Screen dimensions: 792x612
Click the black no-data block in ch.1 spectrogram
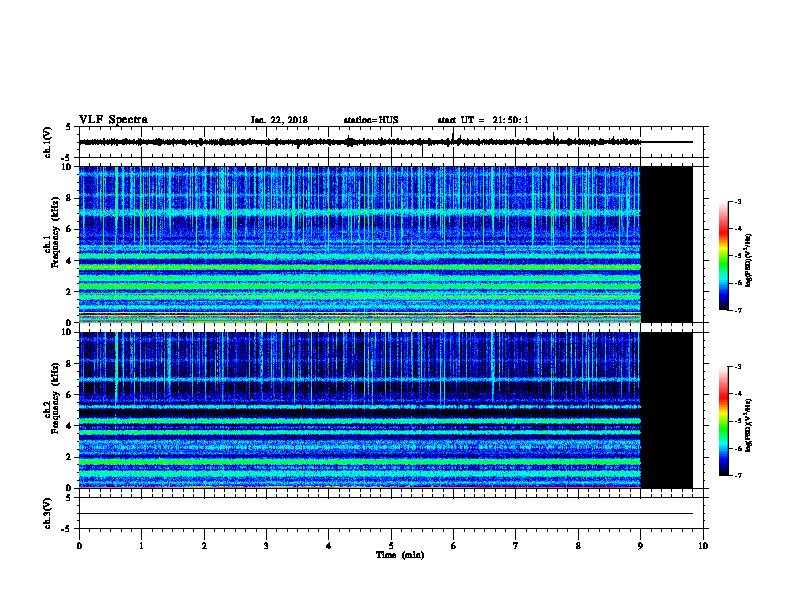[x=667, y=244]
